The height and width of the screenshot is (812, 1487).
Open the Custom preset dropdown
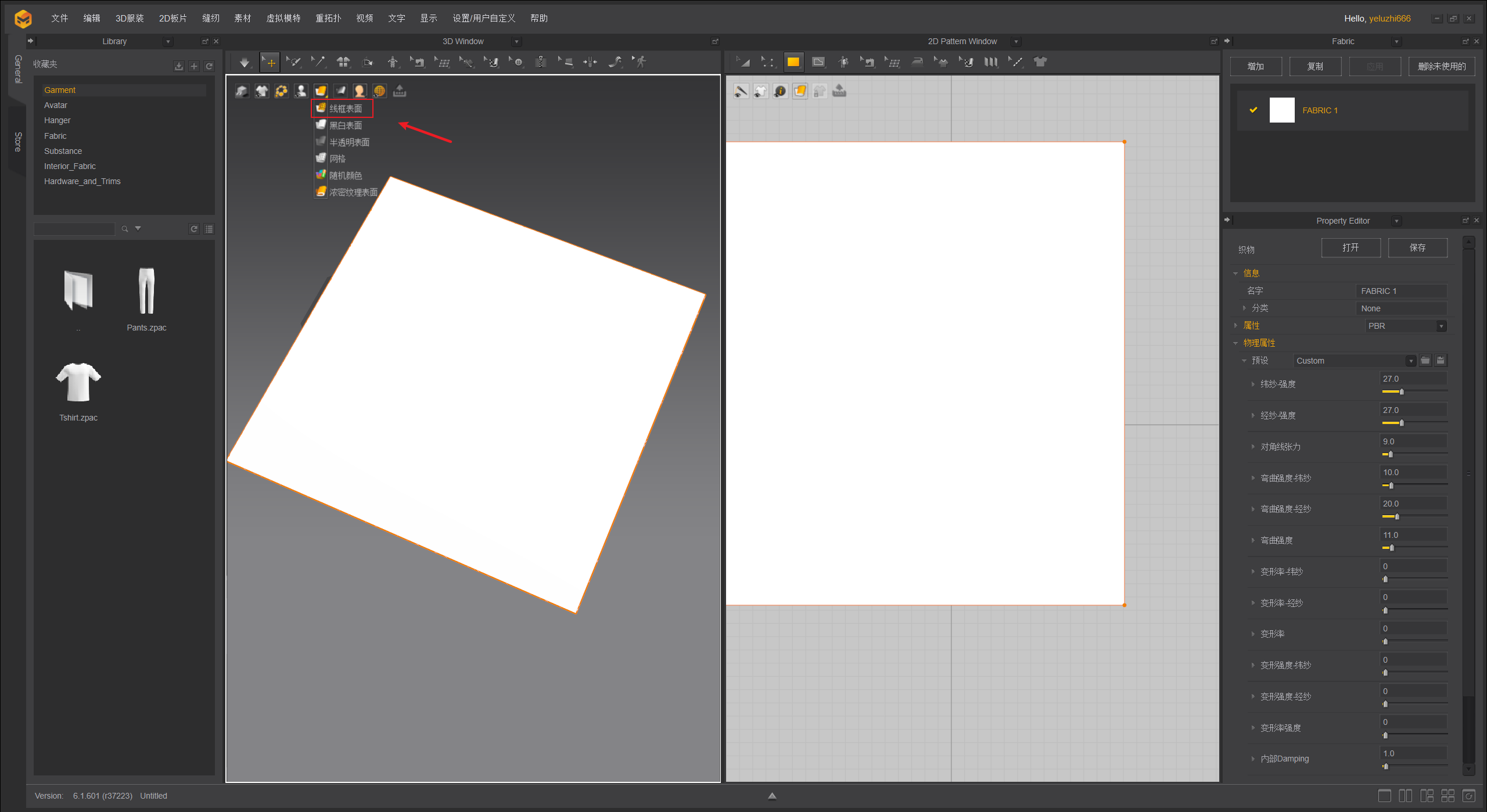(1410, 361)
